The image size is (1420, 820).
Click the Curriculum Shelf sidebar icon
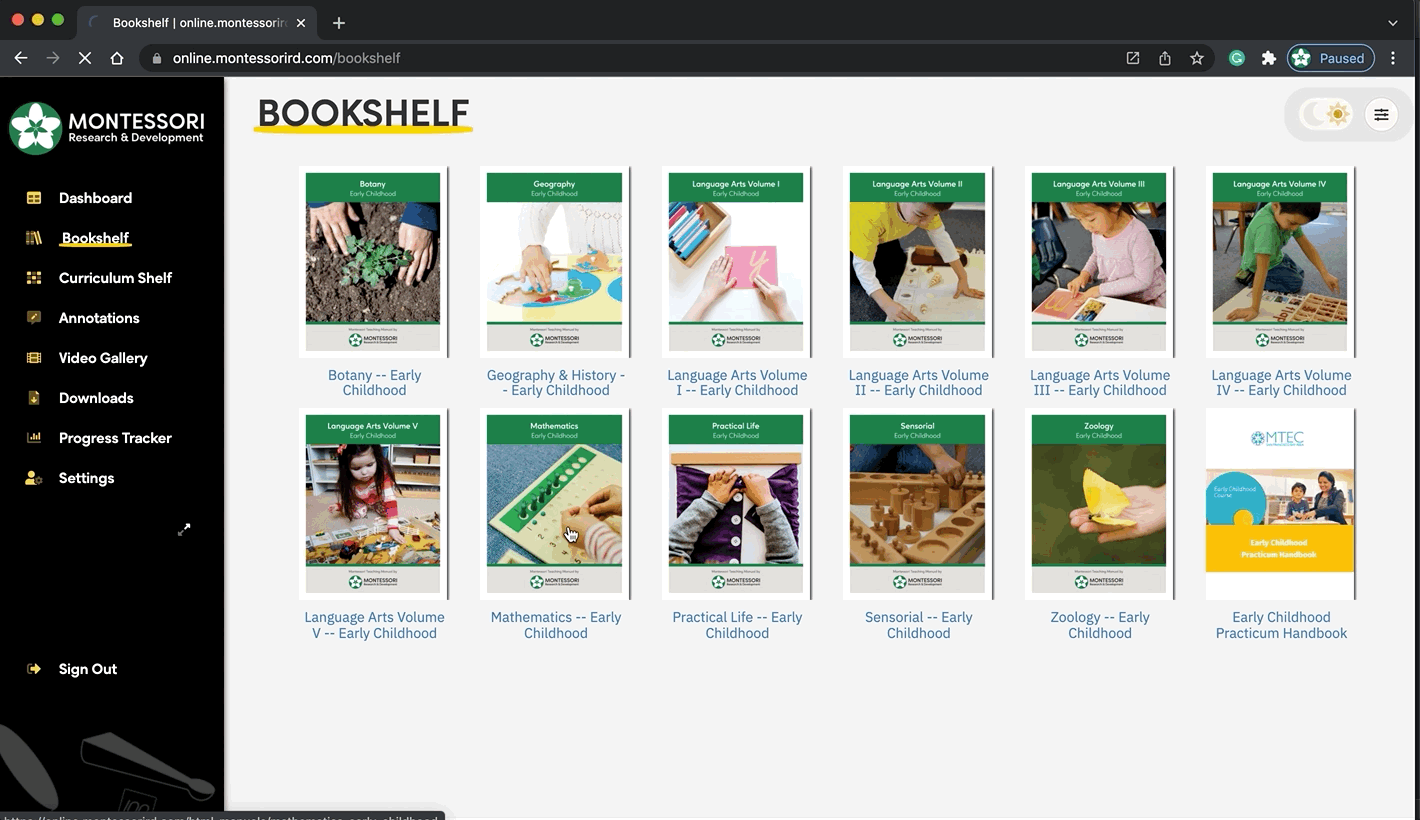[34, 278]
